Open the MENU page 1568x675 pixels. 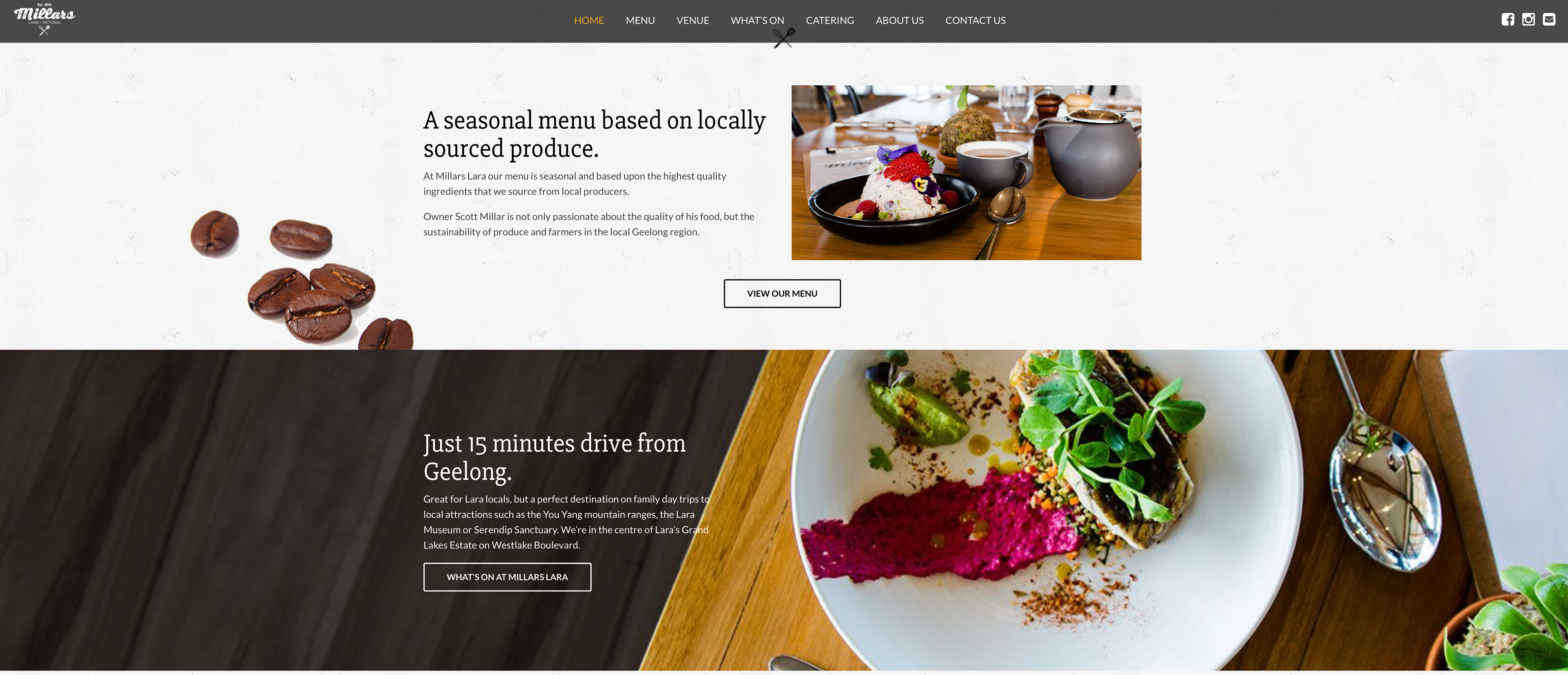(x=640, y=21)
